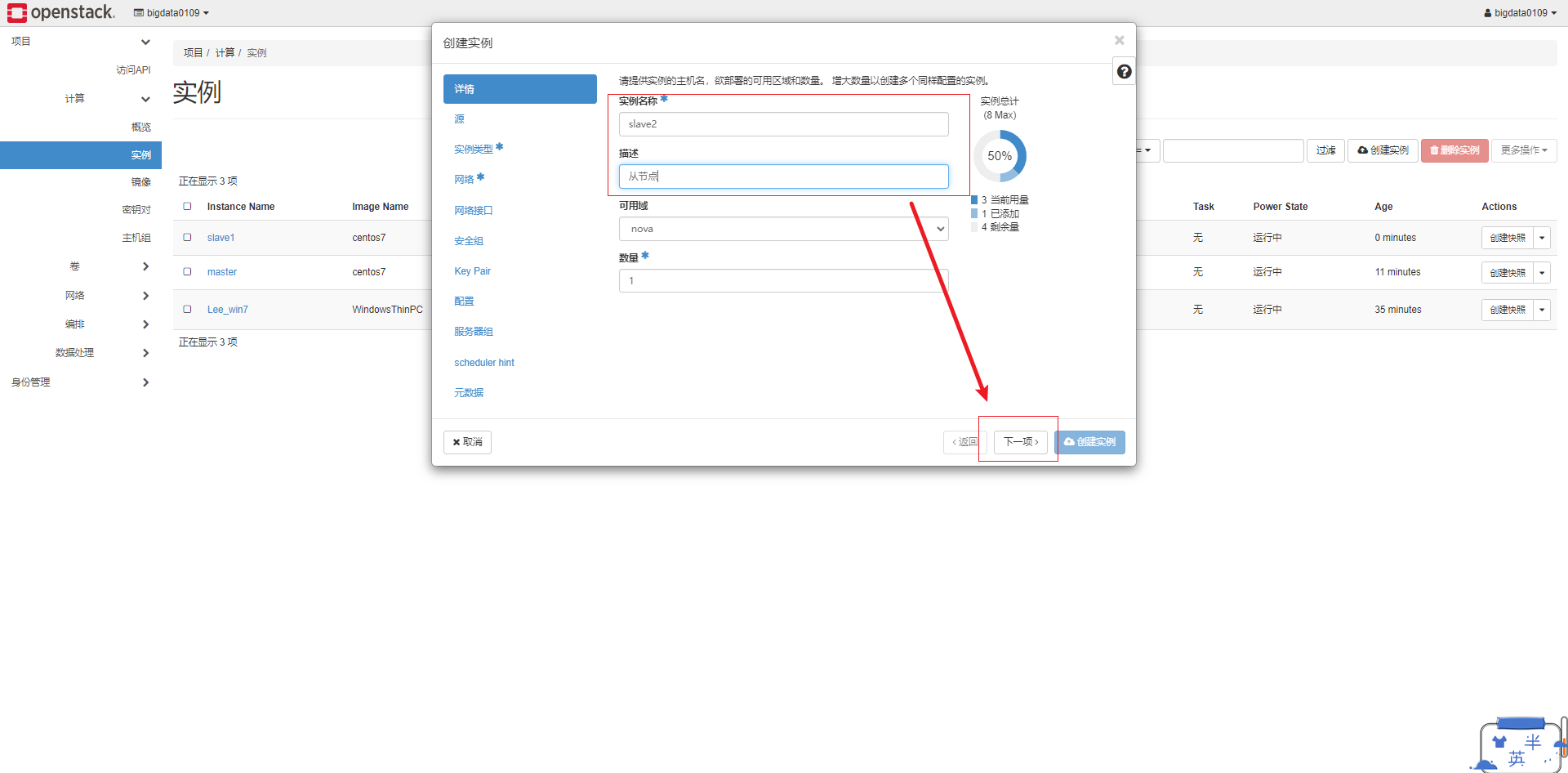Click the filter text field beside 过滤
The height and width of the screenshot is (773, 1568).
1232,150
